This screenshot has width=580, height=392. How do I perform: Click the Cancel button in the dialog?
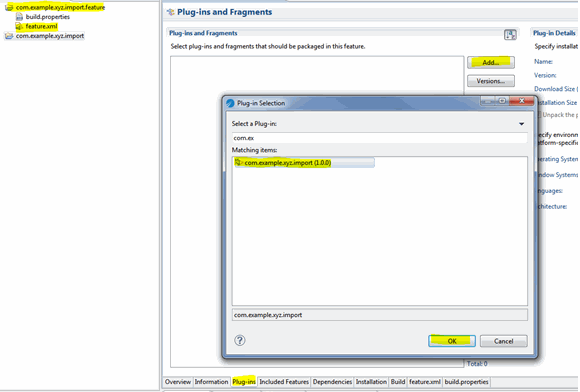click(x=503, y=341)
